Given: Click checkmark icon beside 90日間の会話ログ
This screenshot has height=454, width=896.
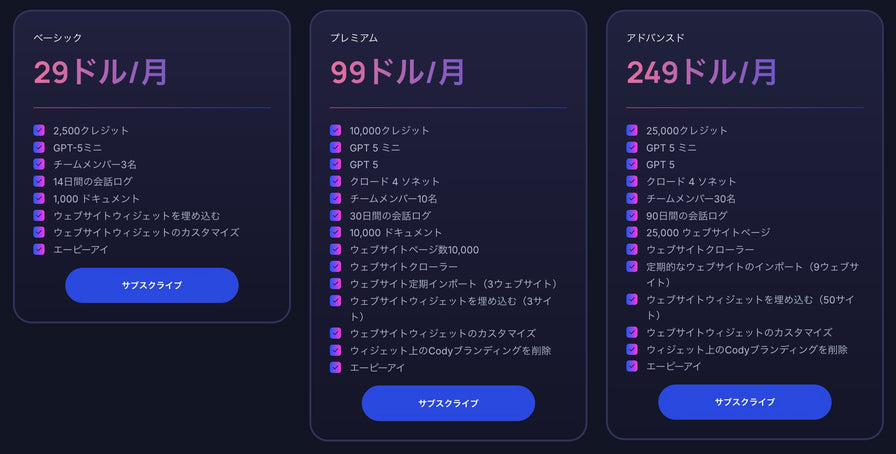Looking at the screenshot, I should (632, 216).
